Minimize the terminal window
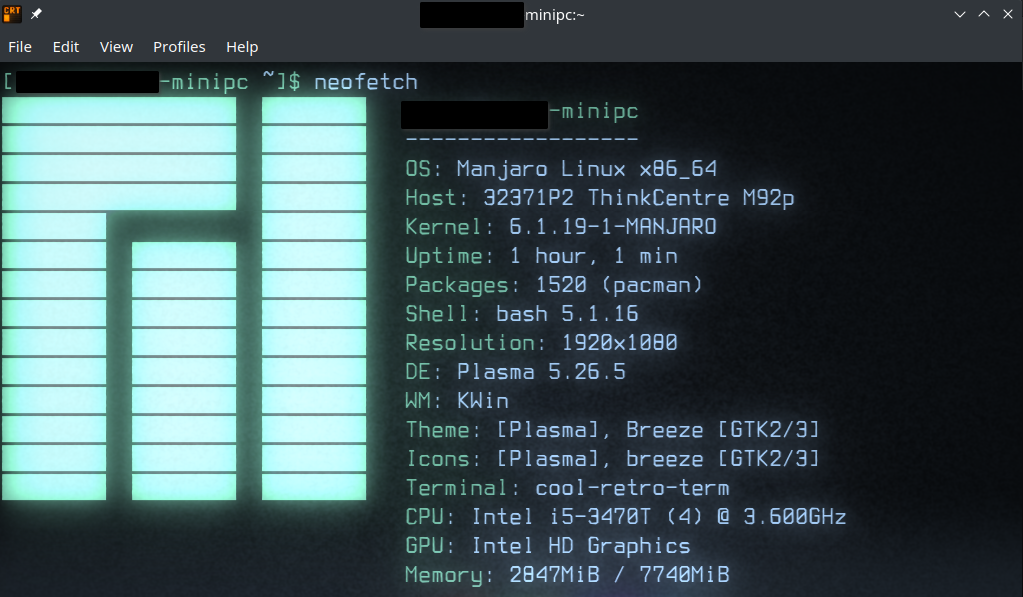Viewport: 1023px width, 597px height. (960, 14)
